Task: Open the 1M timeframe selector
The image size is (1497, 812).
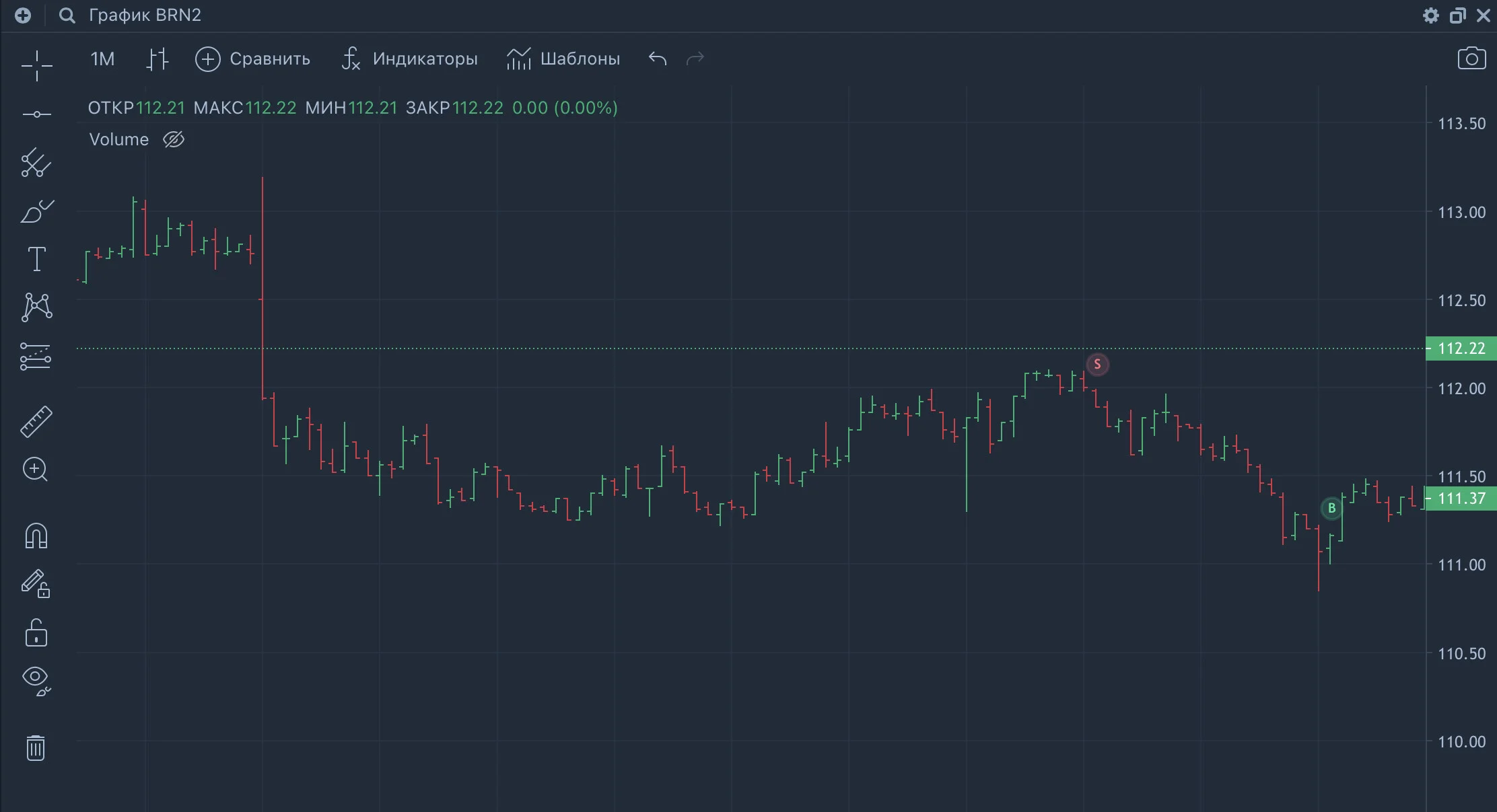Action: pos(102,59)
